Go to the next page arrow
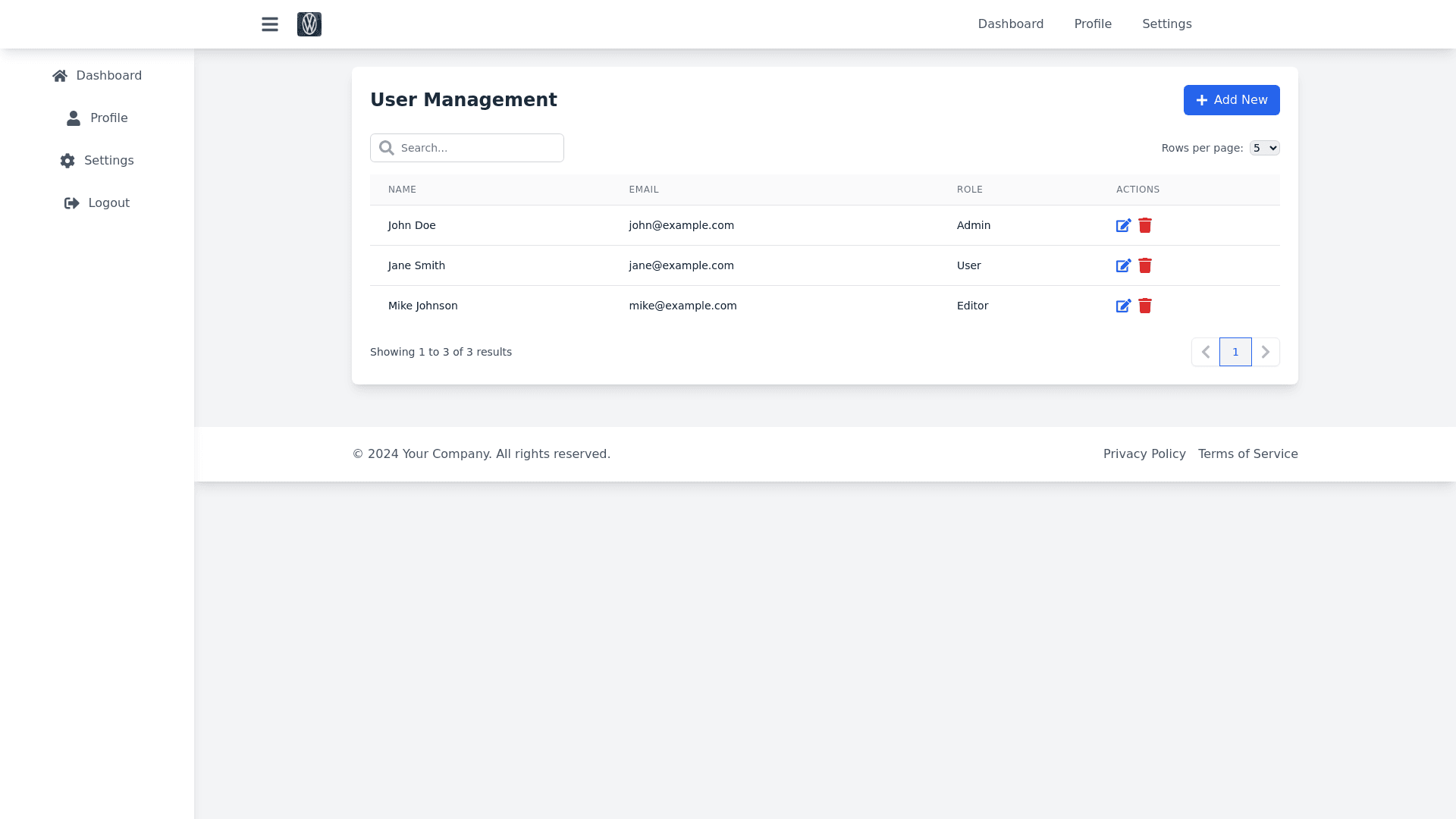 click(x=1265, y=352)
